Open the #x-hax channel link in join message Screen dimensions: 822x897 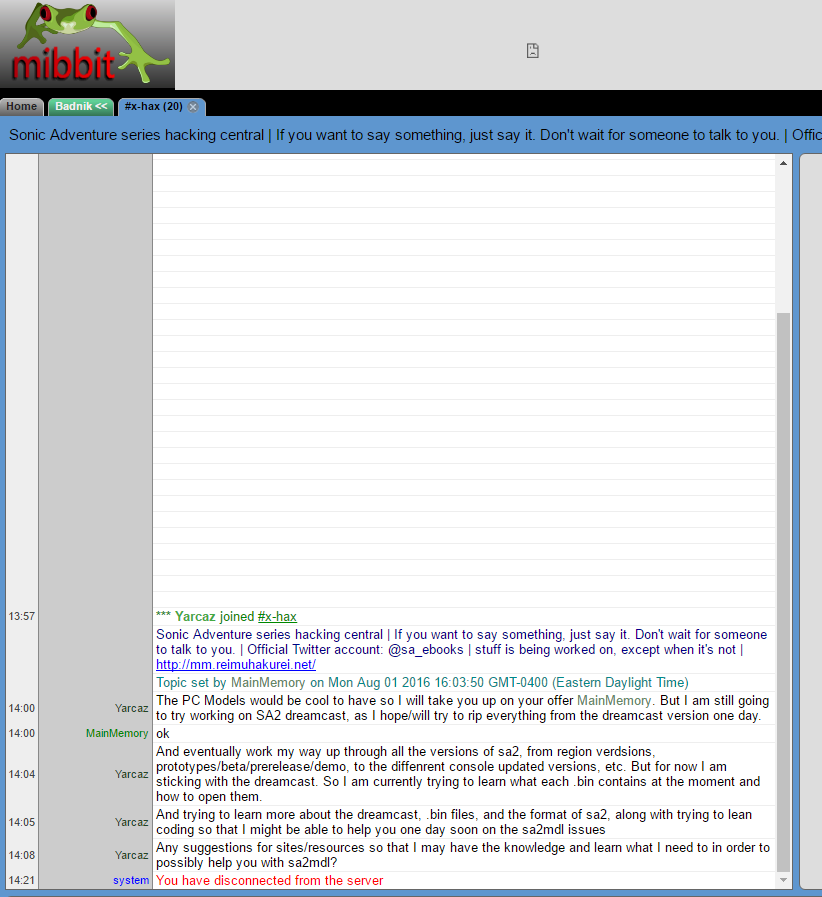pyautogui.click(x=277, y=617)
